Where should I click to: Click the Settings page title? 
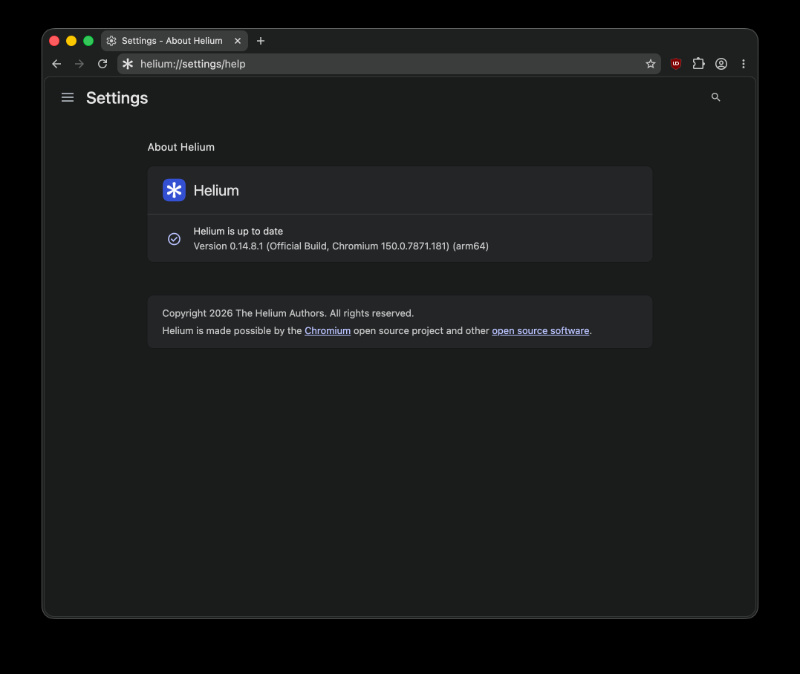117,98
